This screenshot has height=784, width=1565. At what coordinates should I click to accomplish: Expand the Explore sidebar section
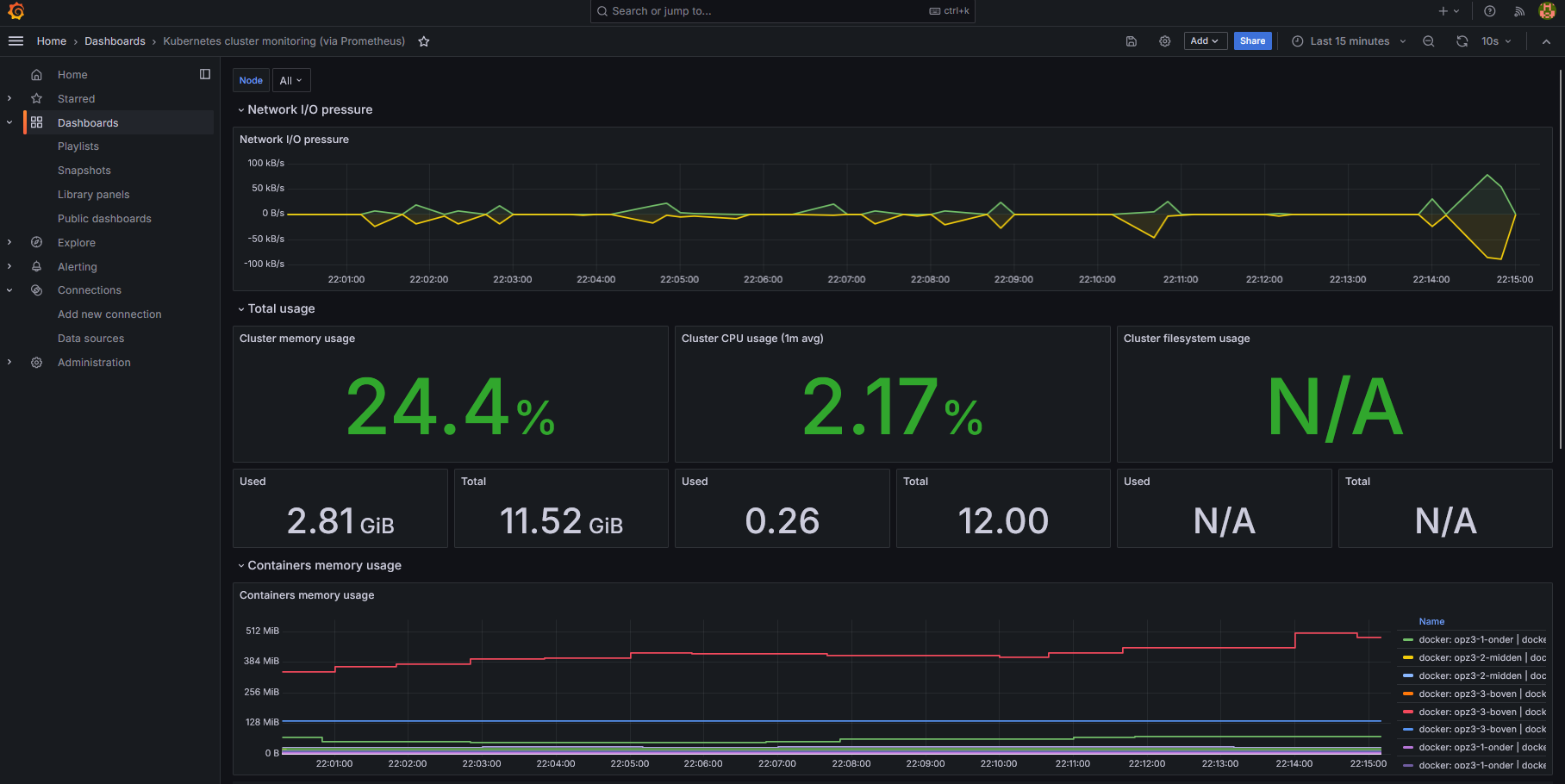9,243
